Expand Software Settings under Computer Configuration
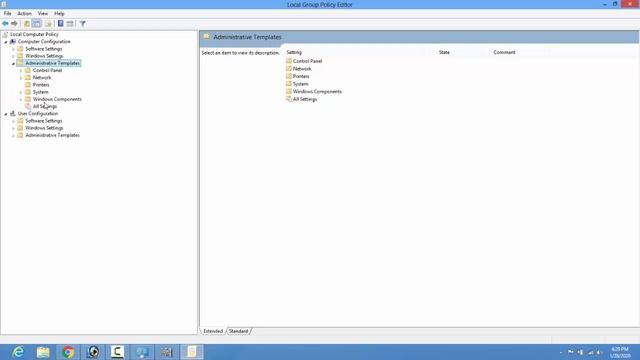The image size is (640, 360). [x=13, y=49]
